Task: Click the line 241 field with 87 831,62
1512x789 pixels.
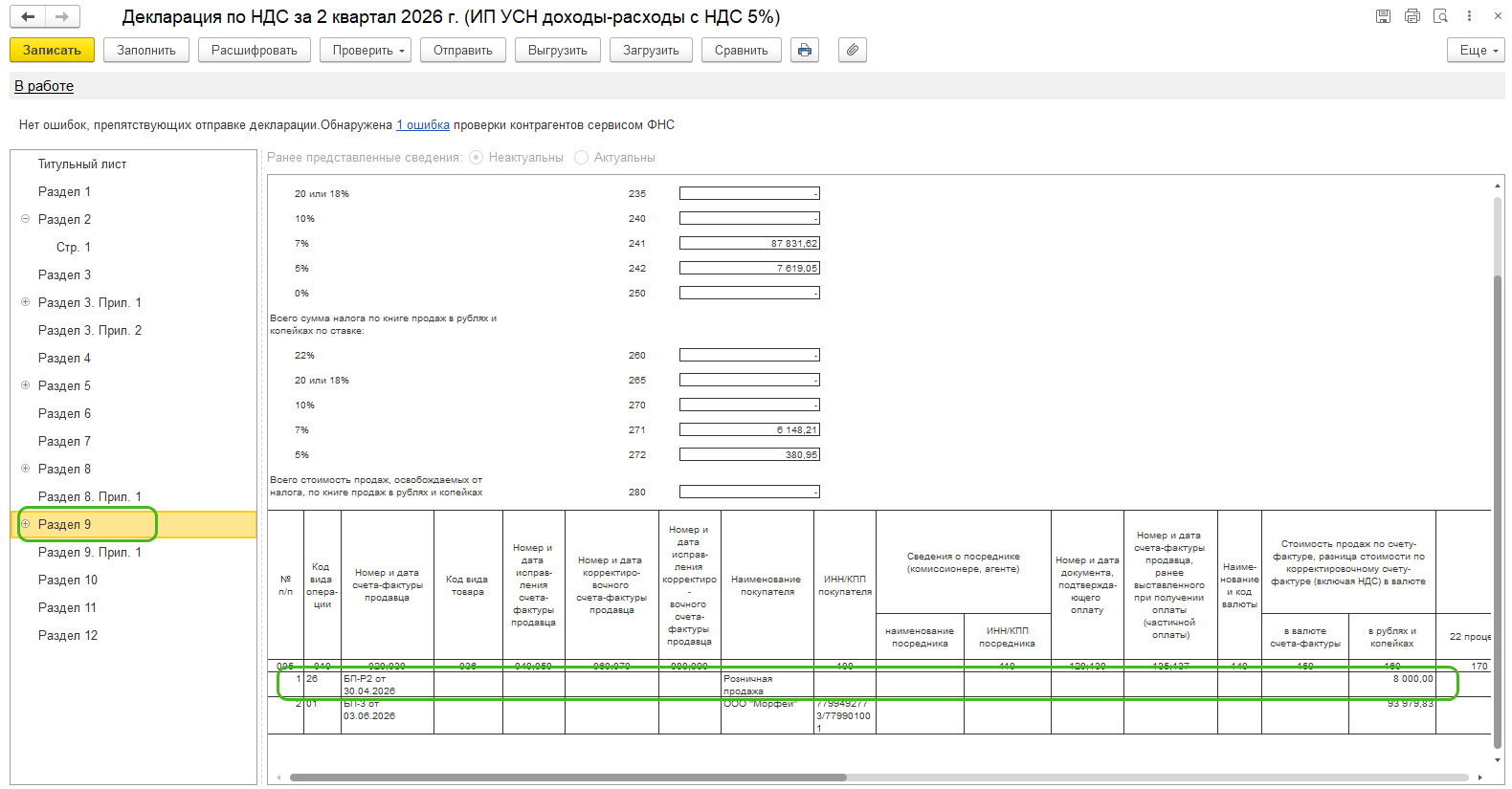Action: (x=749, y=243)
